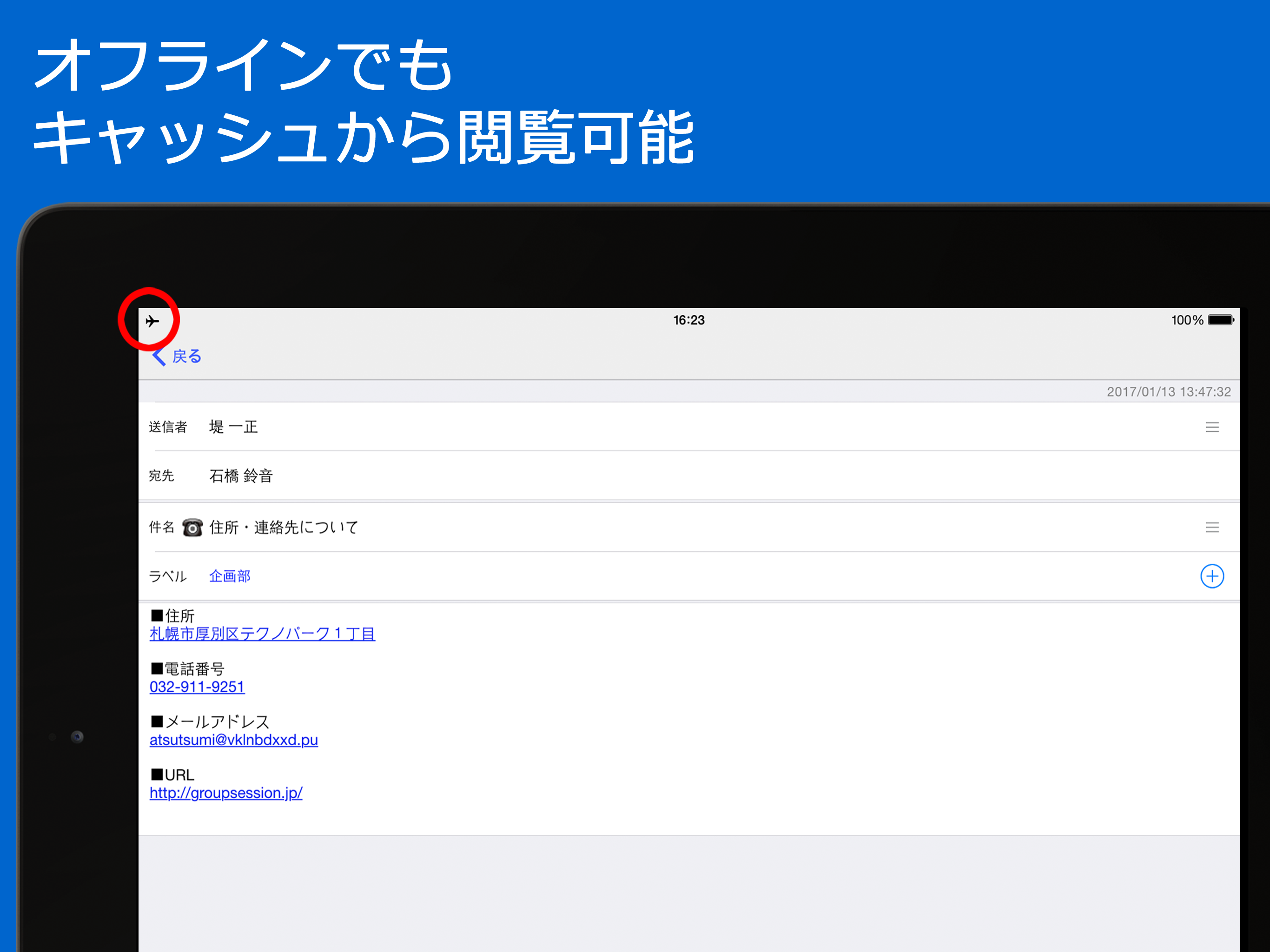Tap the 送信者 field label
Image resolution: width=1270 pixels, height=952 pixels.
(x=168, y=427)
